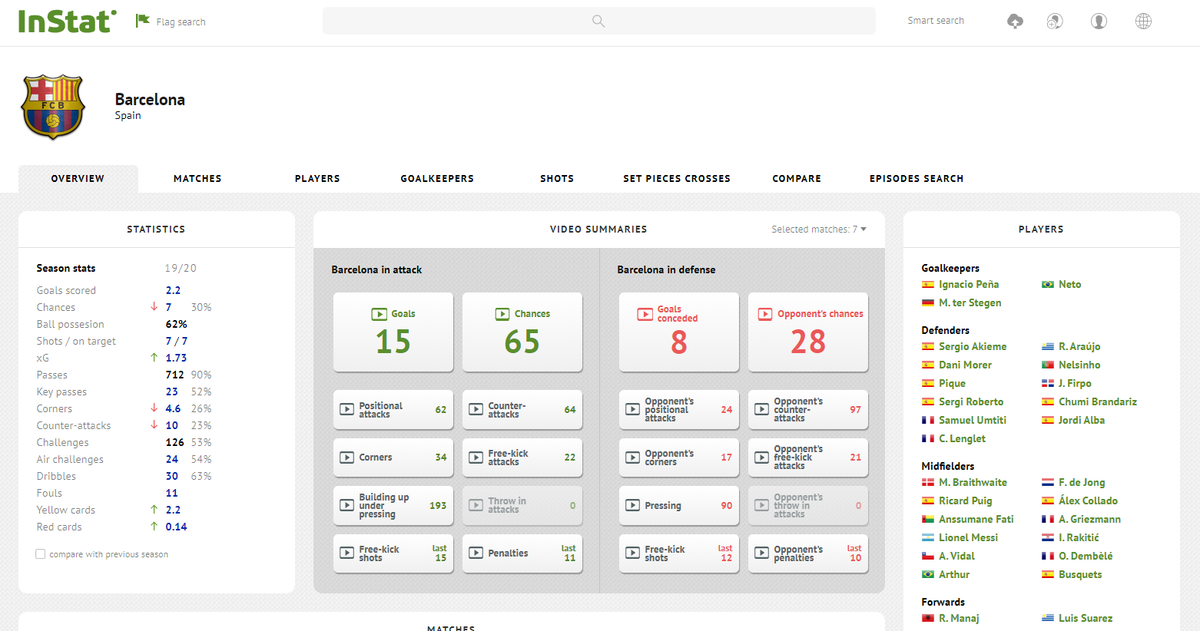This screenshot has height=631, width=1200.
Task: Open player Ignacio Peña
Action: point(969,285)
